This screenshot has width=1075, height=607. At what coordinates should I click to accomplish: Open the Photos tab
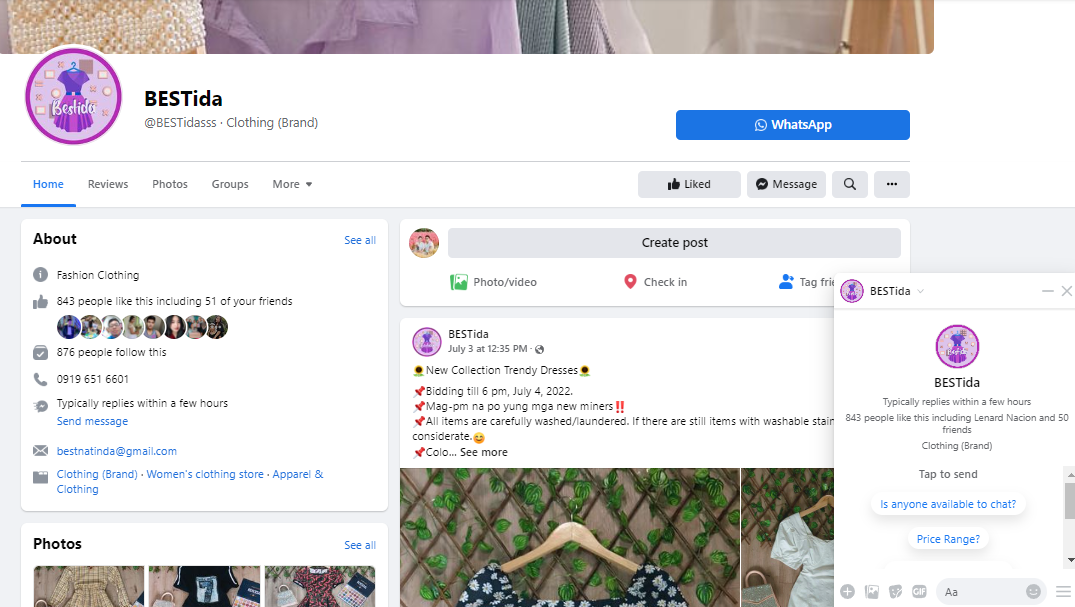[170, 184]
